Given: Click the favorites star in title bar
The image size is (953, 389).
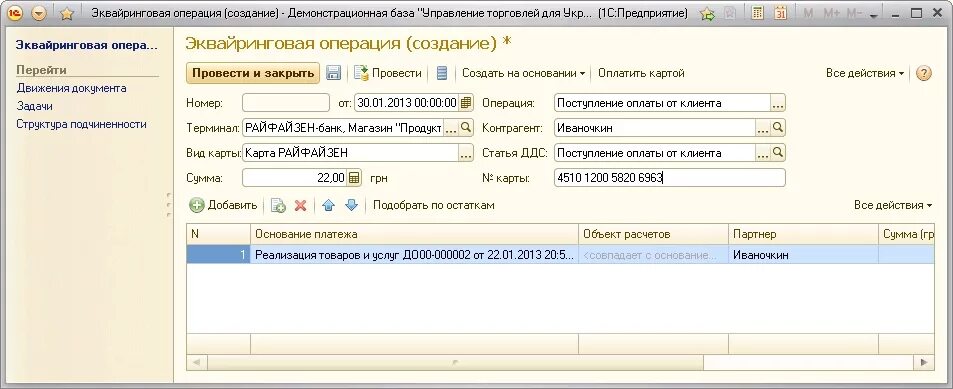Looking at the screenshot, I should pos(67,13).
